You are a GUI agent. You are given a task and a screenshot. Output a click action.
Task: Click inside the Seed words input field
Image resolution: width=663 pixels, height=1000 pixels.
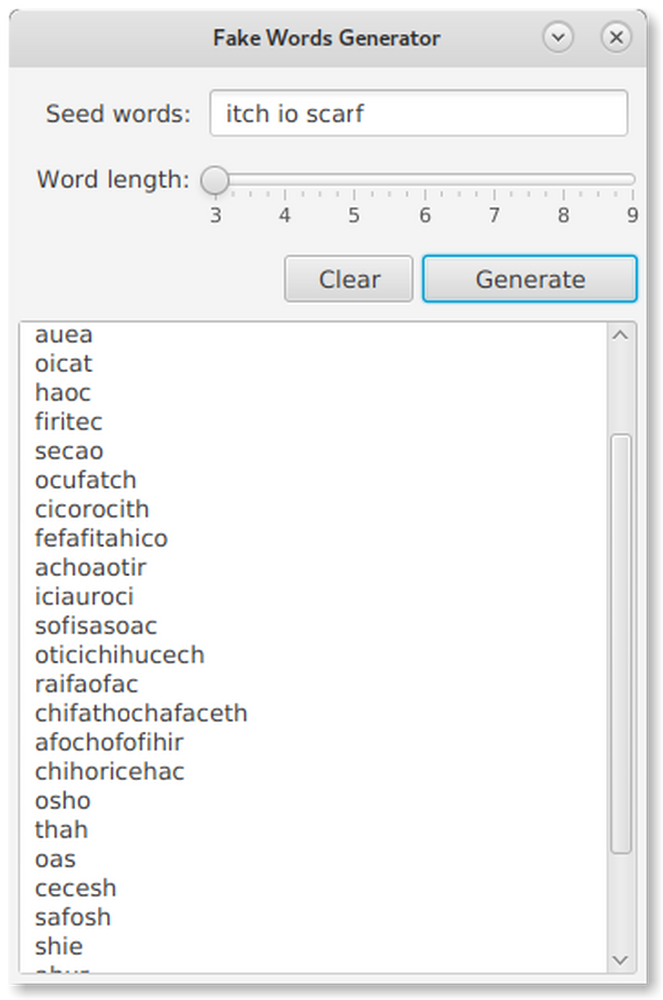click(417, 113)
